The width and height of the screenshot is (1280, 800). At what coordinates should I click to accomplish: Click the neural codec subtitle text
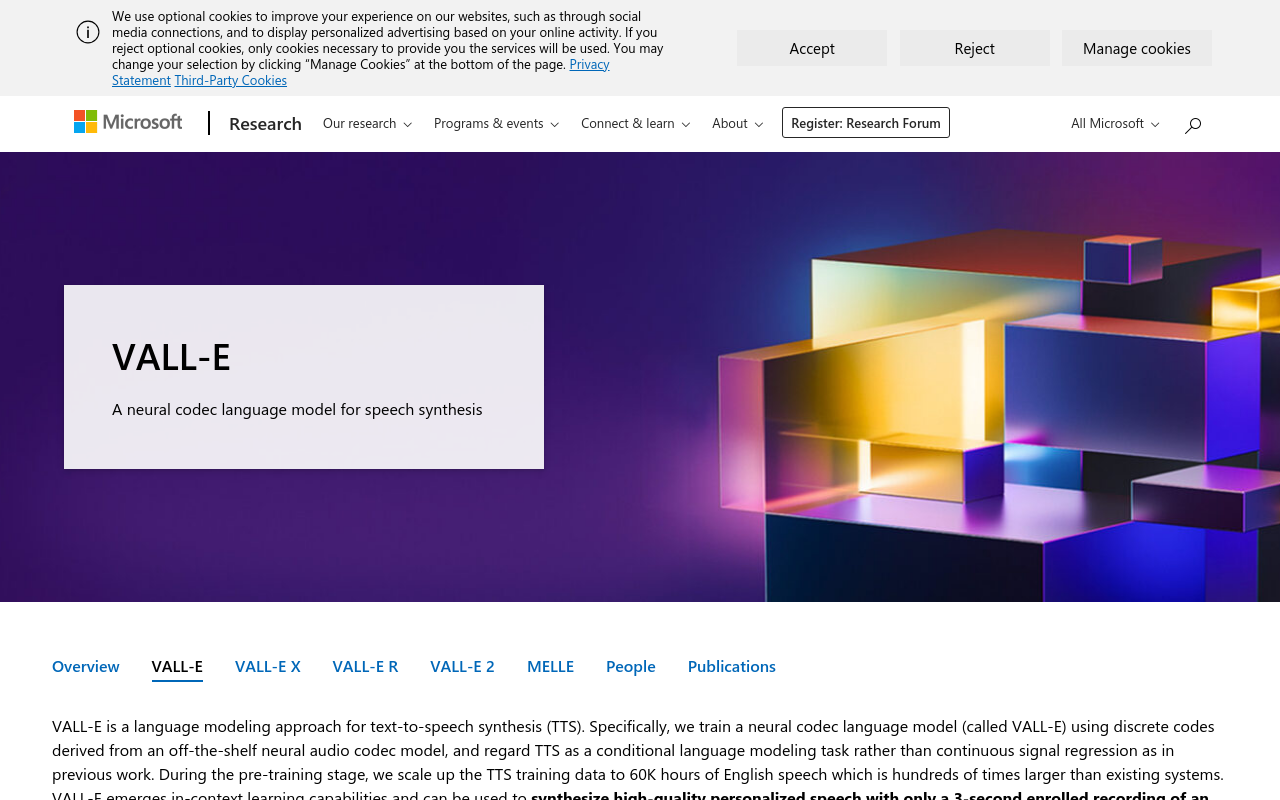(x=297, y=409)
